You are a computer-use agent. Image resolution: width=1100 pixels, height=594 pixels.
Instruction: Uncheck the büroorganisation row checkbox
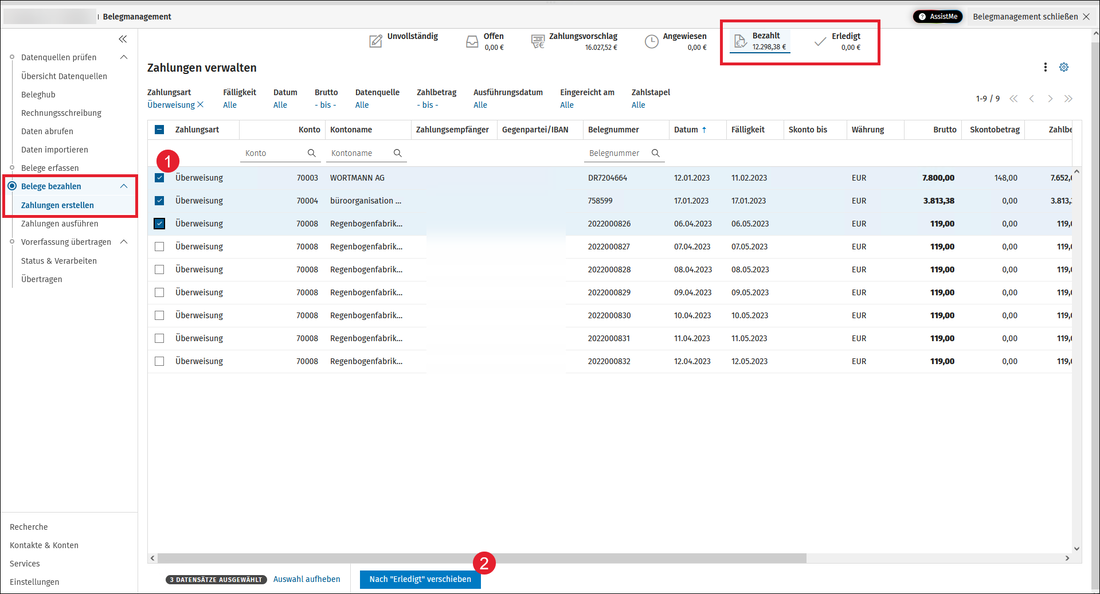point(159,201)
